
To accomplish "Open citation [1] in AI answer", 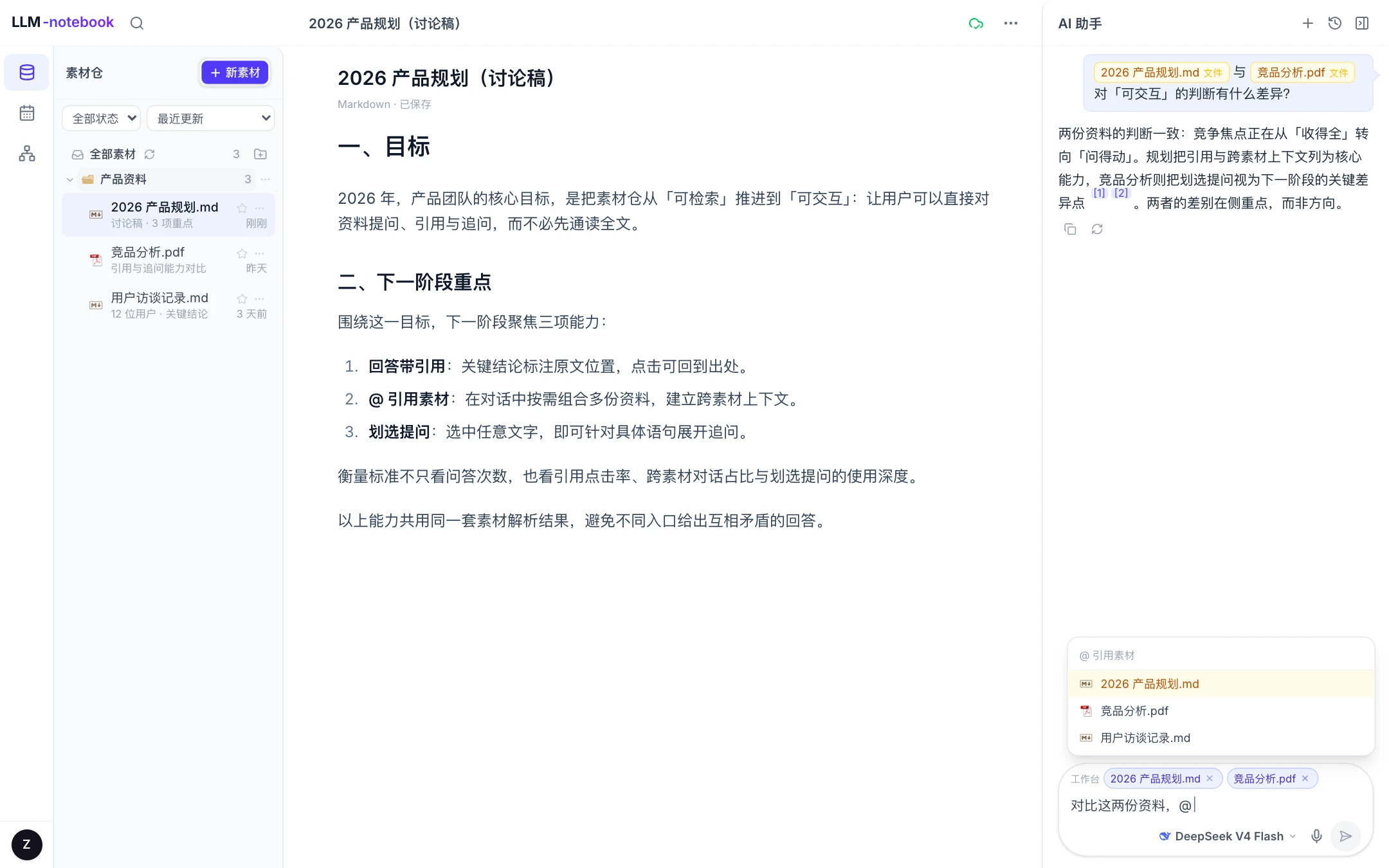I will pos(1100,193).
